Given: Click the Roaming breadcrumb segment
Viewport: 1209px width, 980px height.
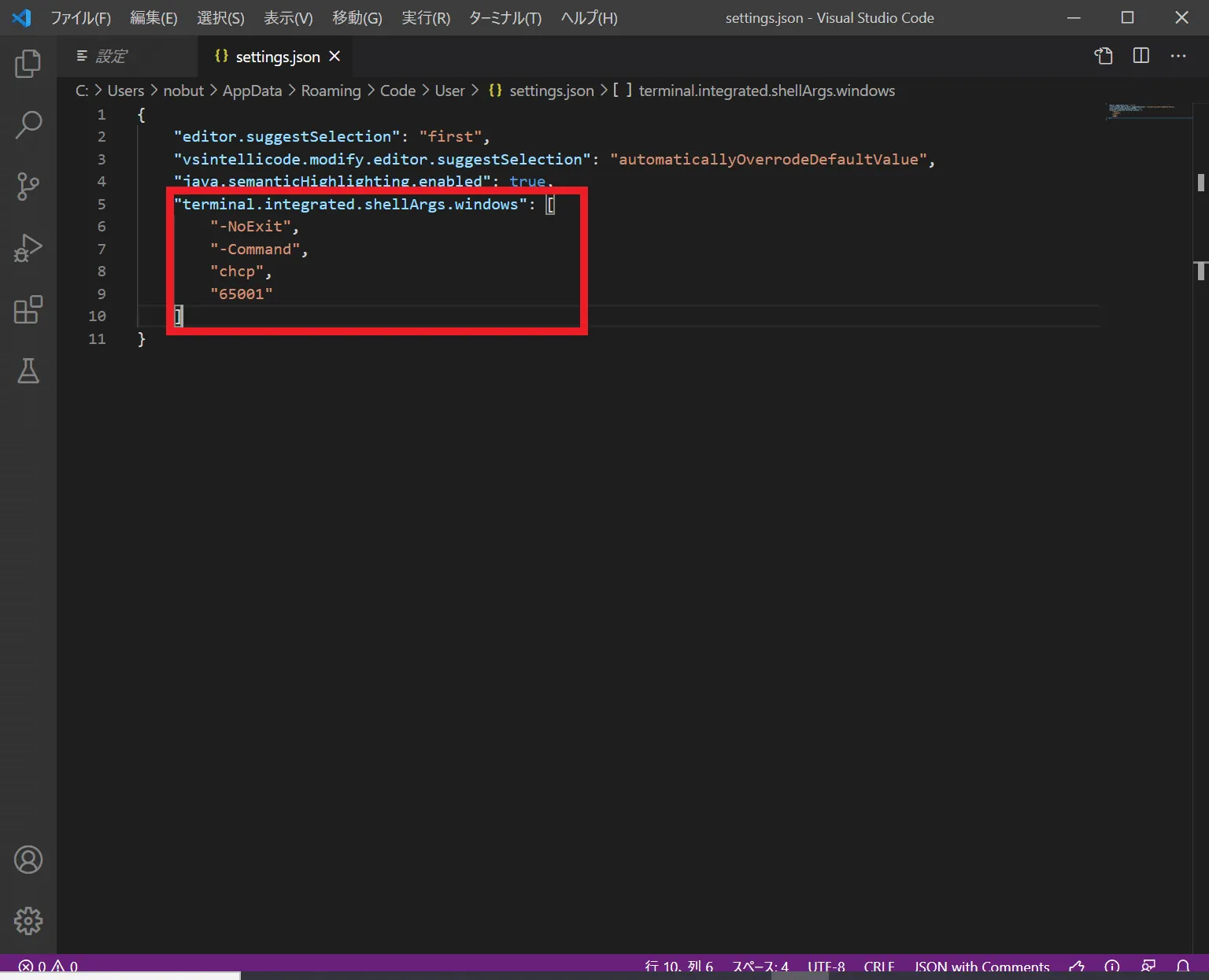Looking at the screenshot, I should point(331,91).
